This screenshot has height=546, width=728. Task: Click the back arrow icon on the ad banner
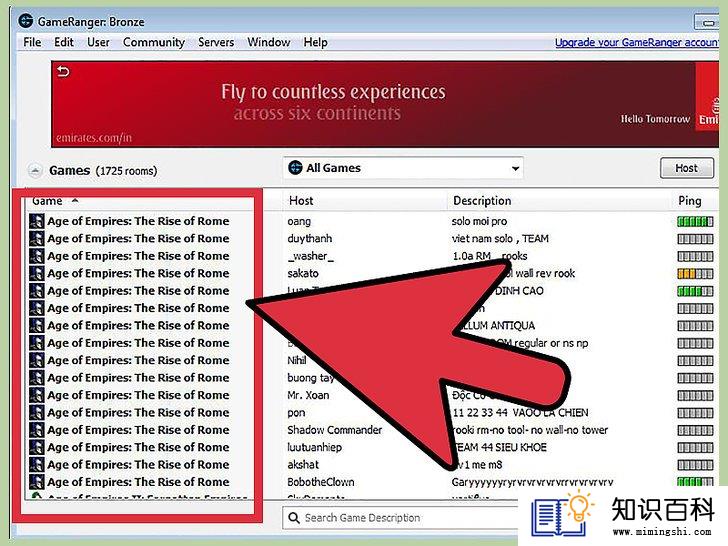tap(63, 72)
